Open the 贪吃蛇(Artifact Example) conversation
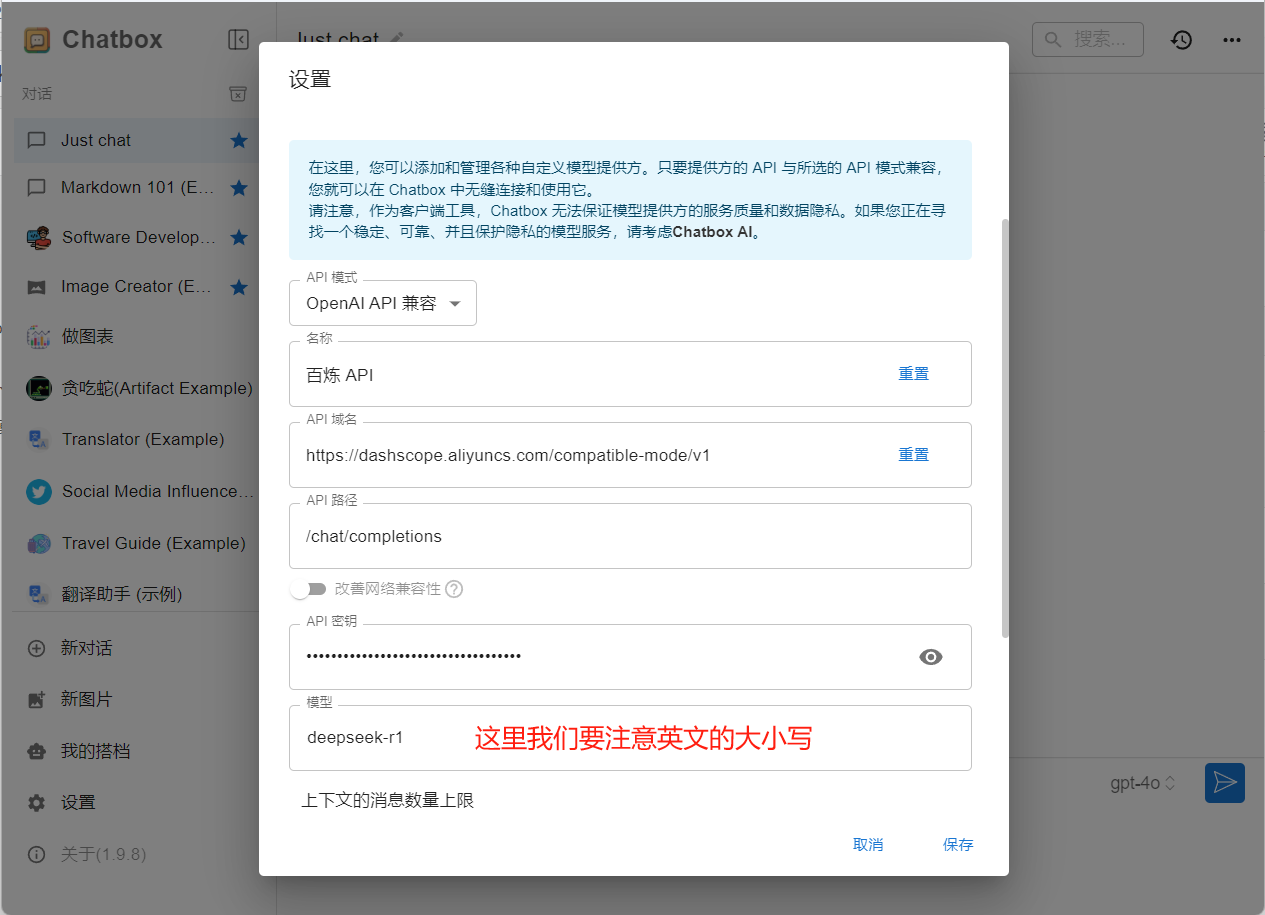The width and height of the screenshot is (1265, 915). point(137,388)
